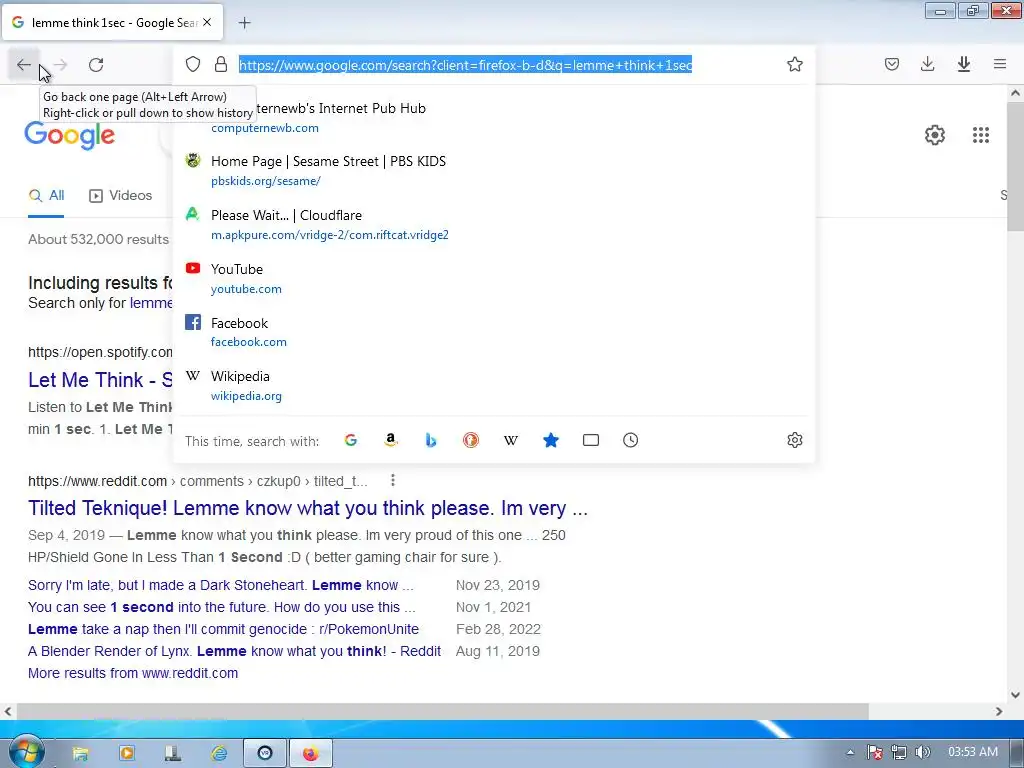Switch to Videos results tab
Image resolution: width=1024 pixels, height=768 pixels.
pyautogui.click(x=121, y=195)
